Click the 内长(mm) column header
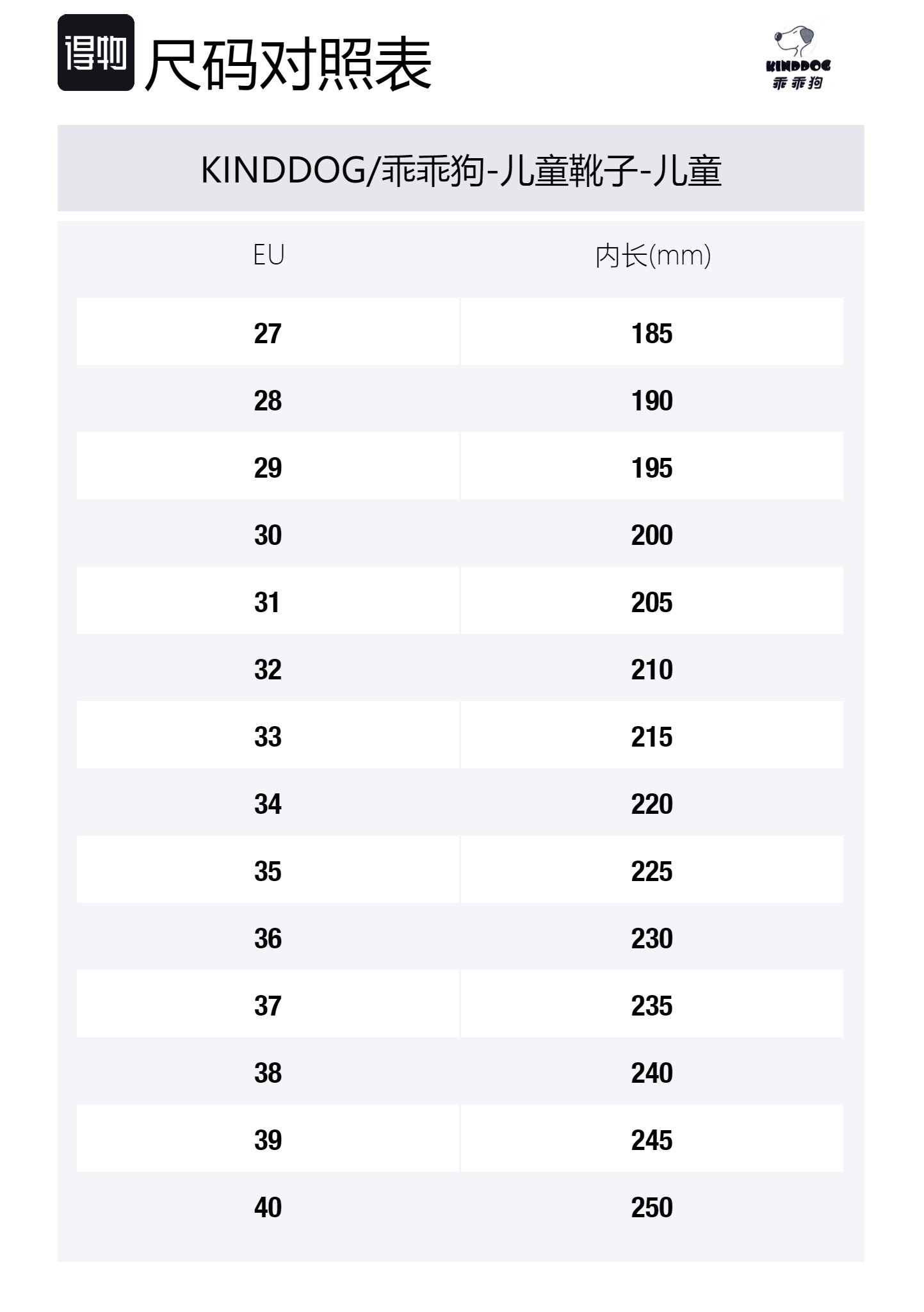 coord(652,256)
